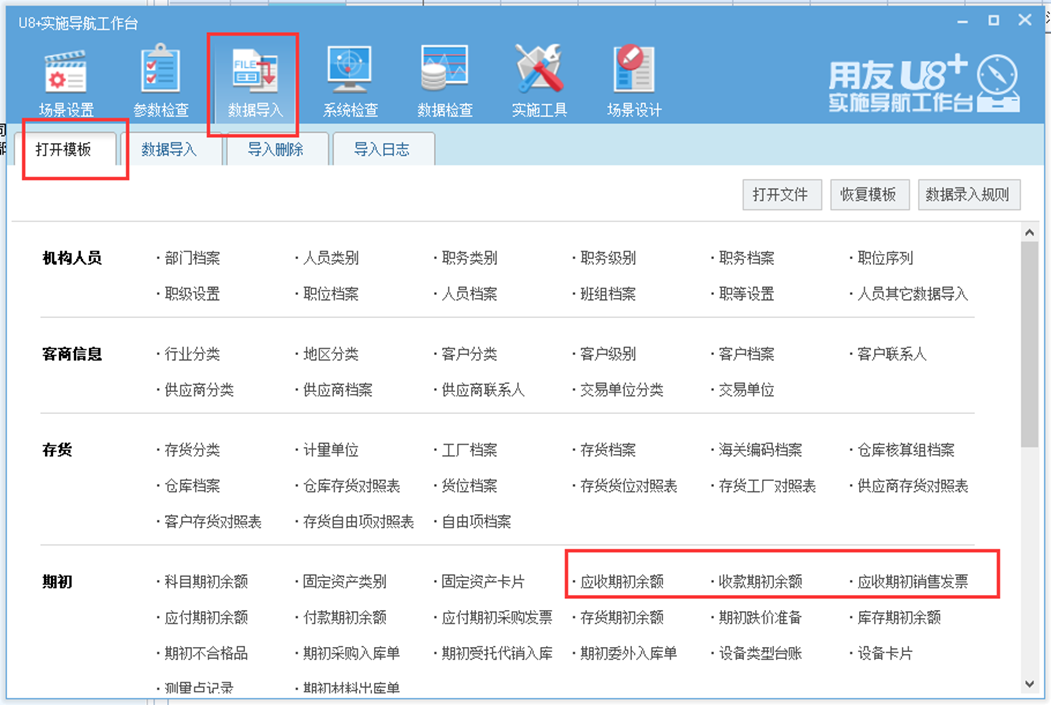
Task: Open the 科目期初余额 template
Action: 206,582
